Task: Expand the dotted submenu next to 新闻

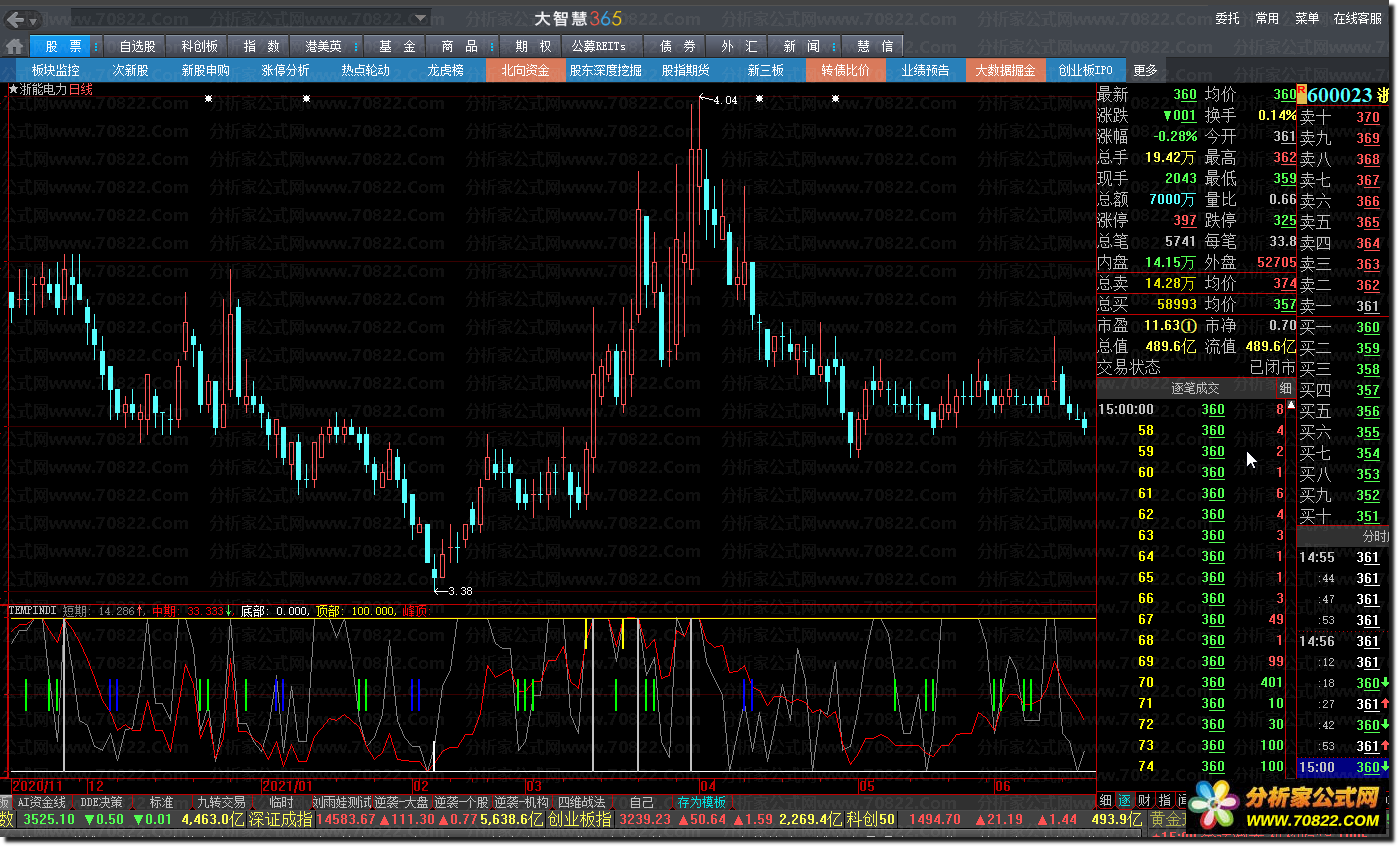Action: coord(835,46)
